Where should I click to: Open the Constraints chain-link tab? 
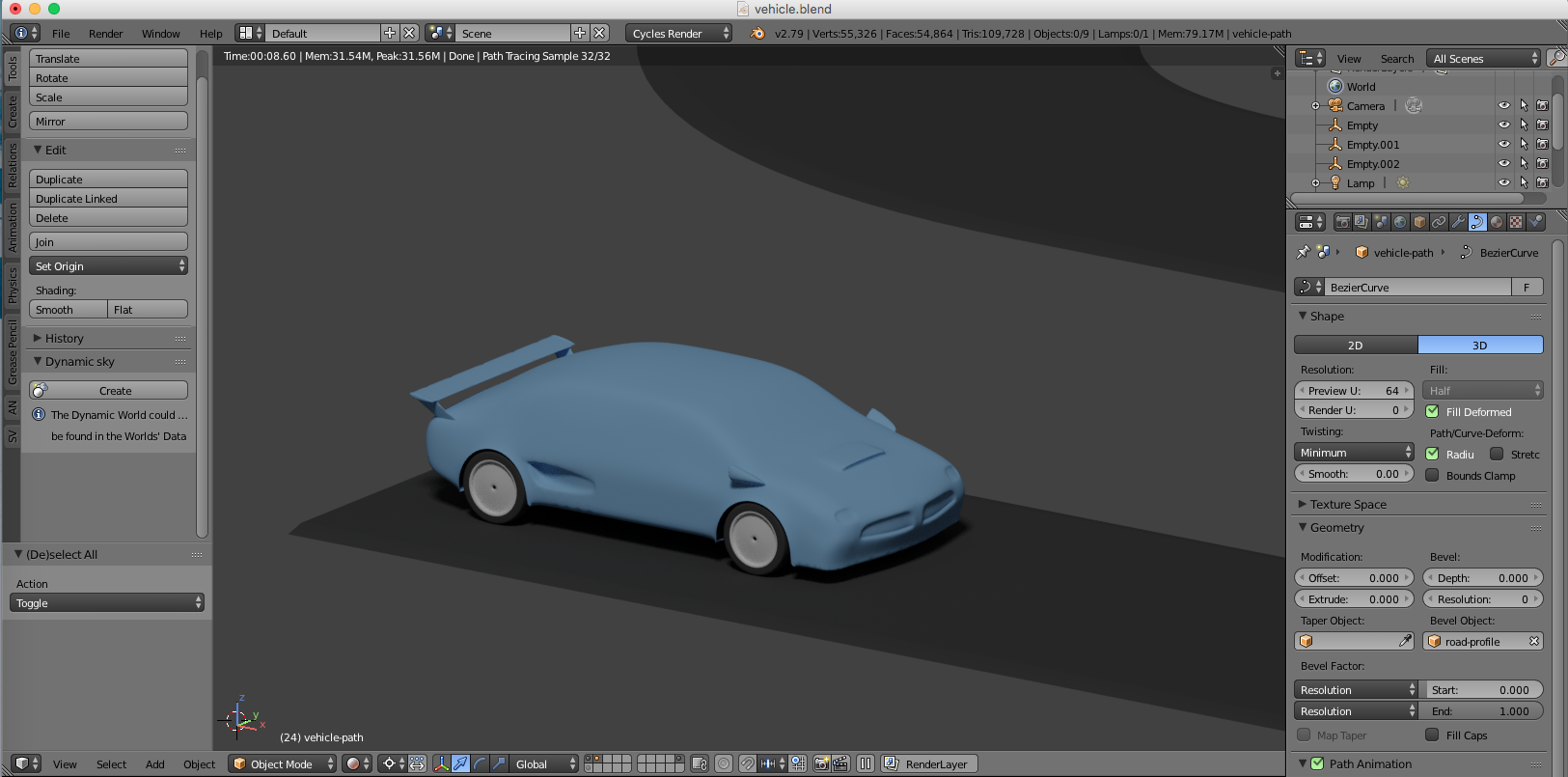coord(1439,222)
